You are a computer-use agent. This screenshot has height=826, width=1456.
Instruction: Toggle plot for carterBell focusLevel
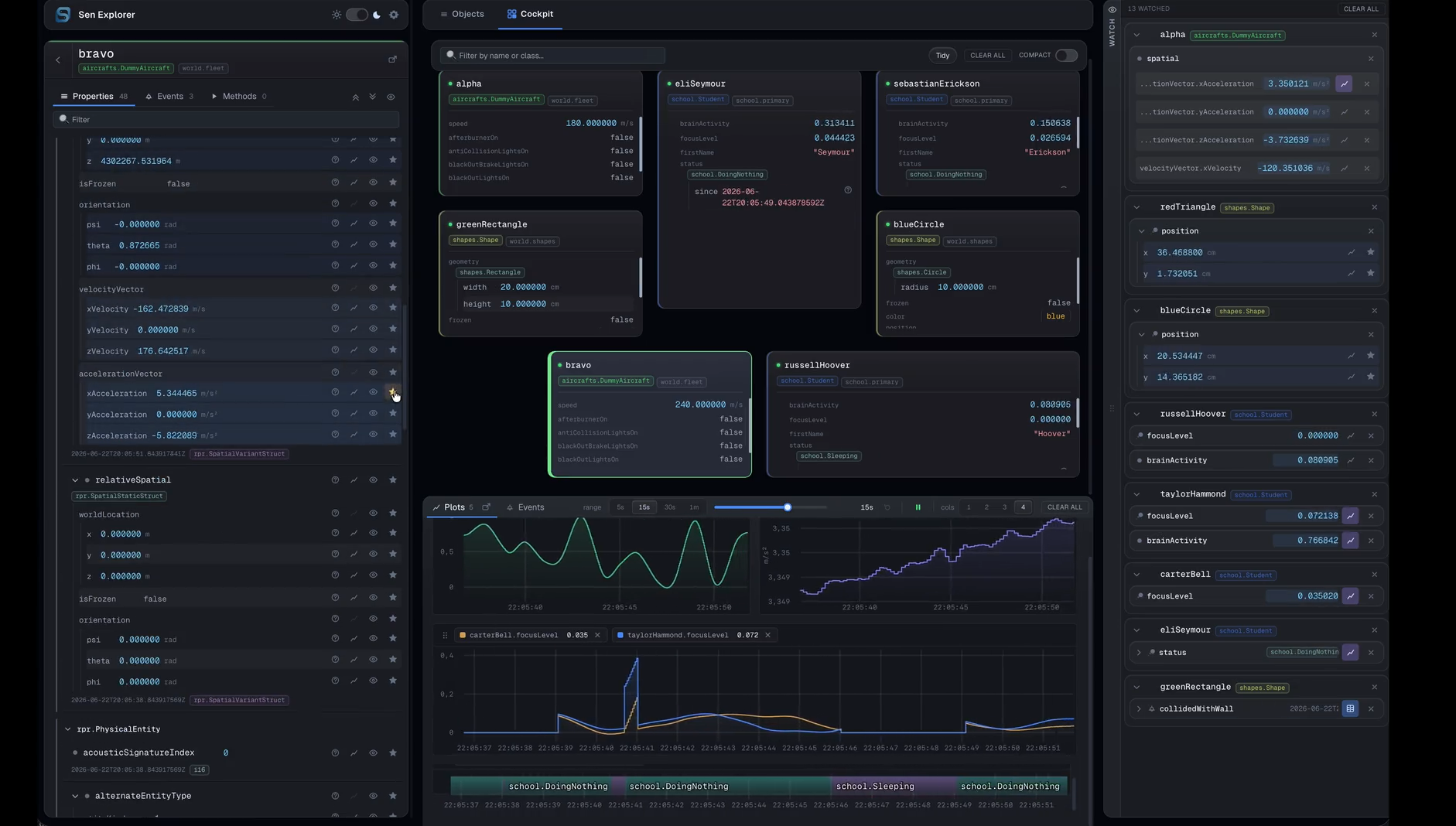[x=1350, y=596]
